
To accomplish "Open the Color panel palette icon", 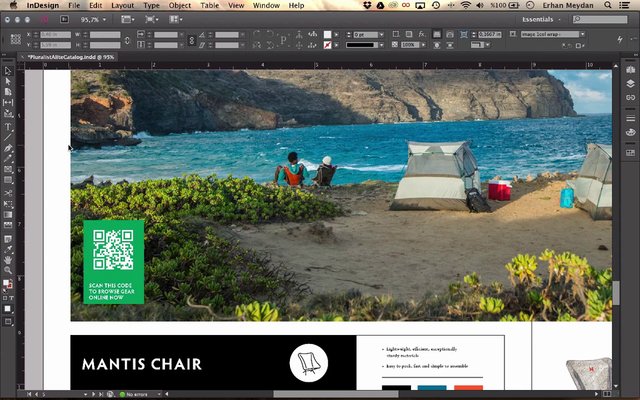I will coord(630,132).
